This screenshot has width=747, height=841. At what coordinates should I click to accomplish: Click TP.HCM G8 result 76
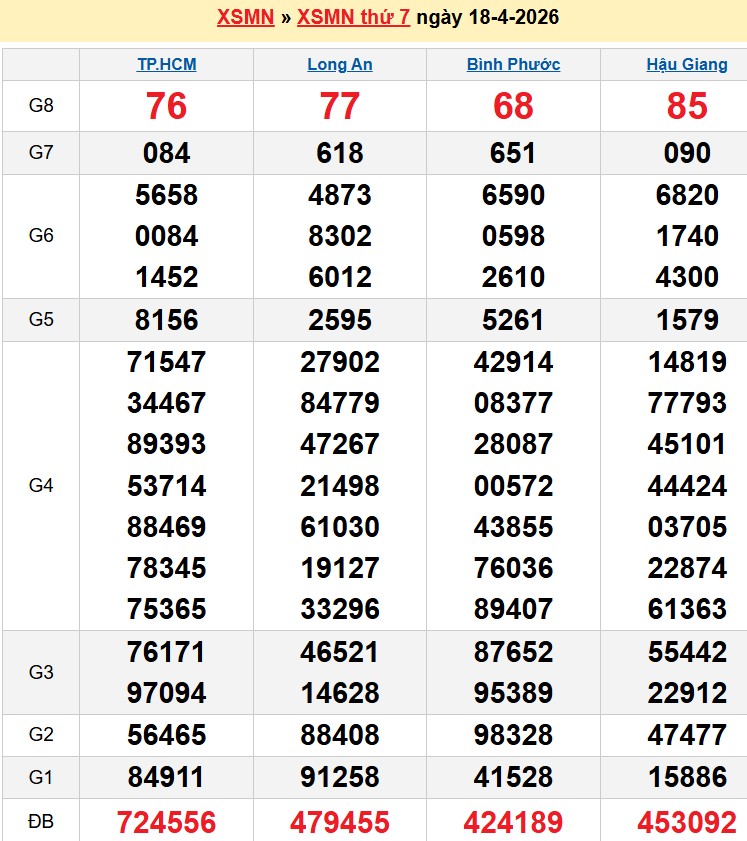[166, 106]
